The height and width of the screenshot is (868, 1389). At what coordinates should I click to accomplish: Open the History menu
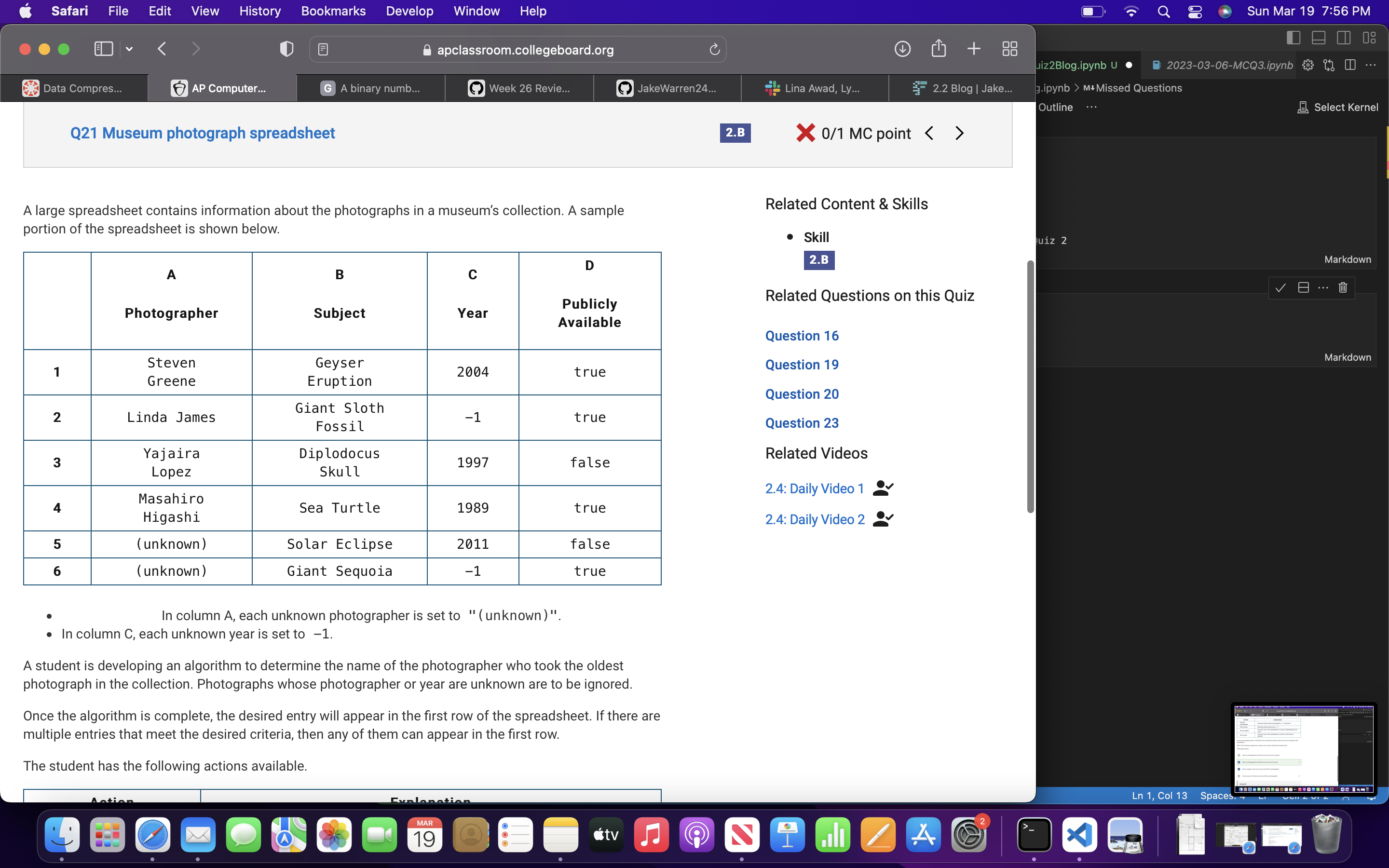pos(260,11)
